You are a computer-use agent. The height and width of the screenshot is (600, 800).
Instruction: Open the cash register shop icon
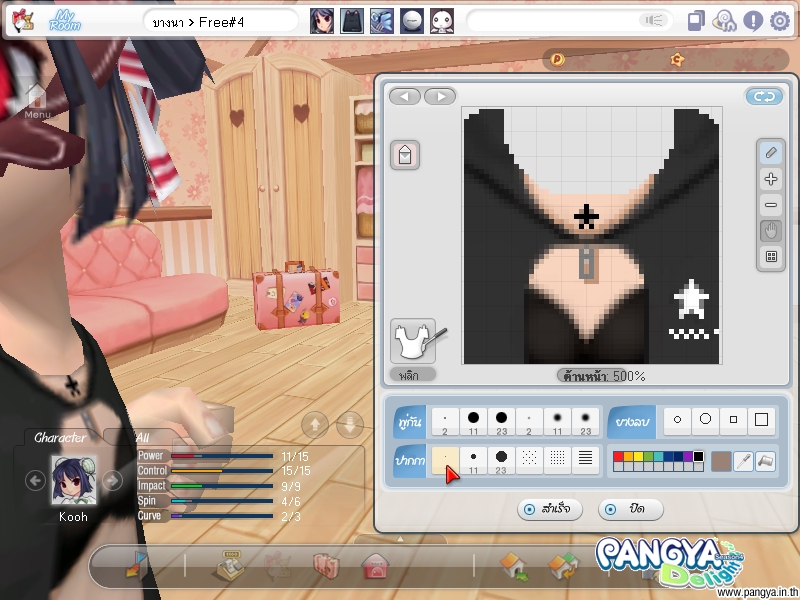coord(230,565)
